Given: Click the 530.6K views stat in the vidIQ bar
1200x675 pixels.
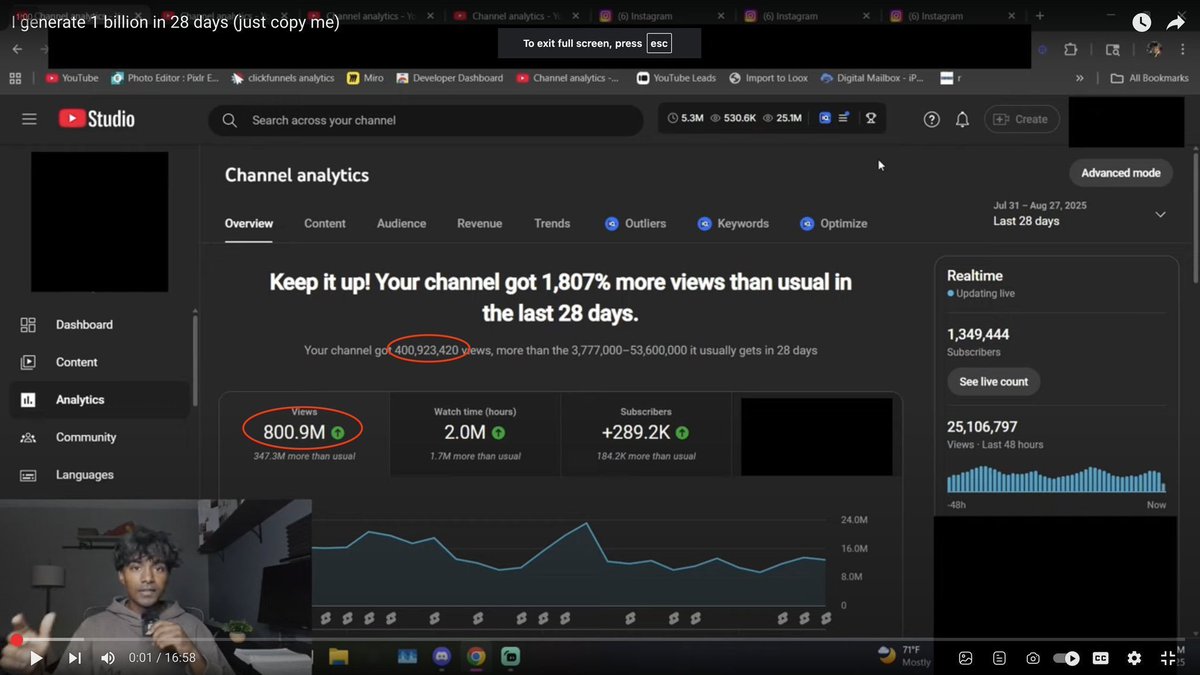Looking at the screenshot, I should click(x=733, y=118).
